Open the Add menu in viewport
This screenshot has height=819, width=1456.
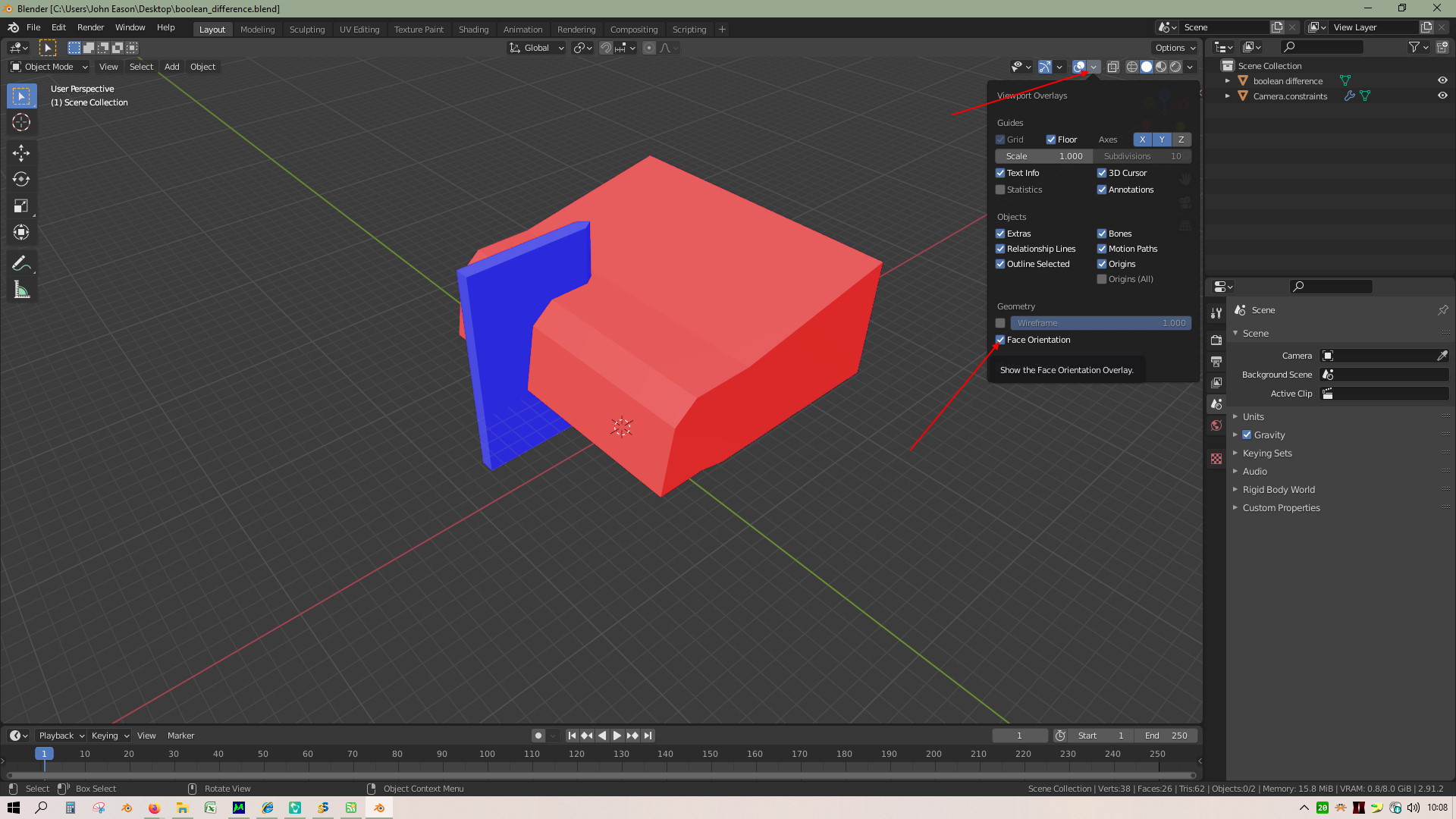coord(172,67)
